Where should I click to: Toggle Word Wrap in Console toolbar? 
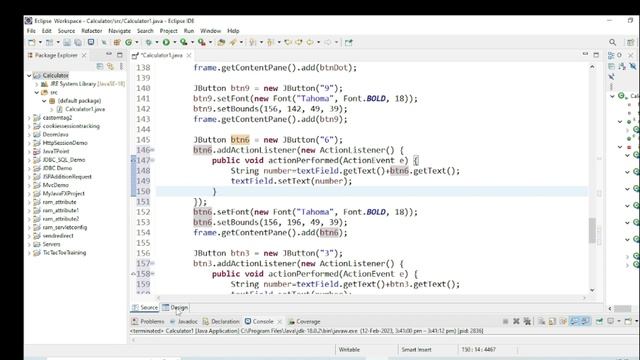[563, 321]
